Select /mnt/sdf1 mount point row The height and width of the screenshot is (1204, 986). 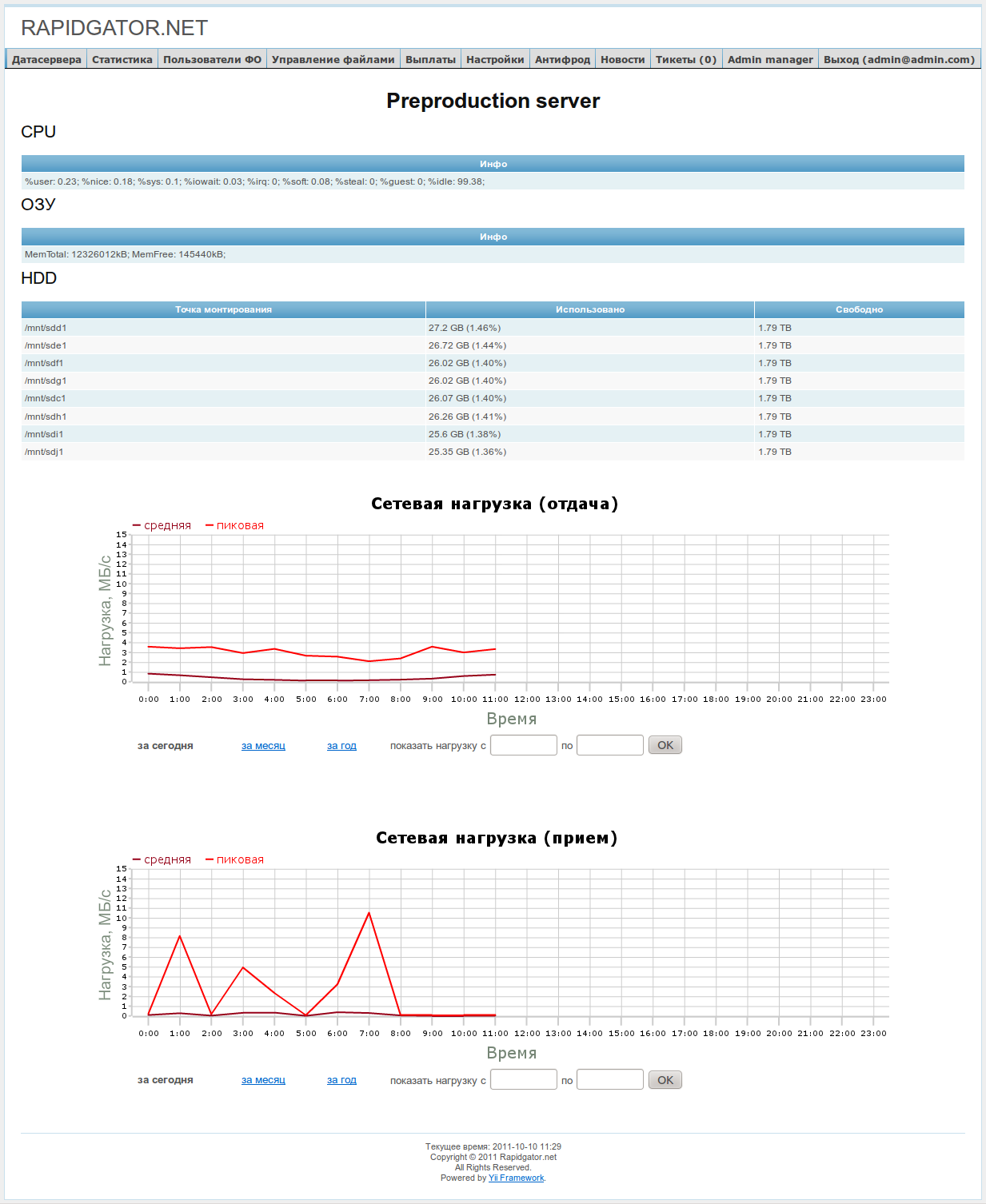493,363
